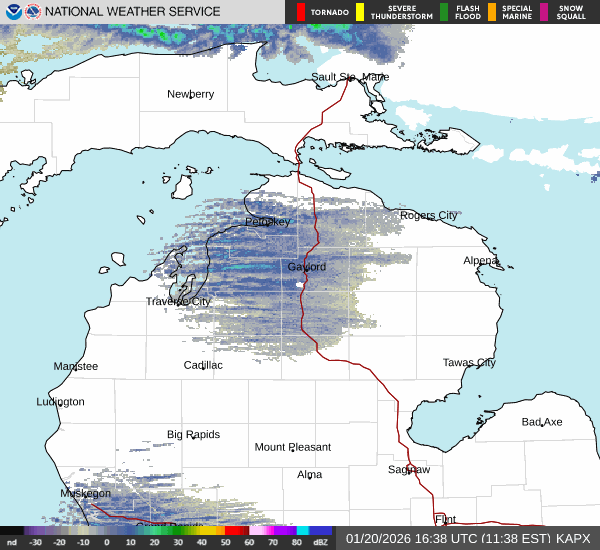
Task: Click the National Weather Service emblem
Action: pos(34,12)
